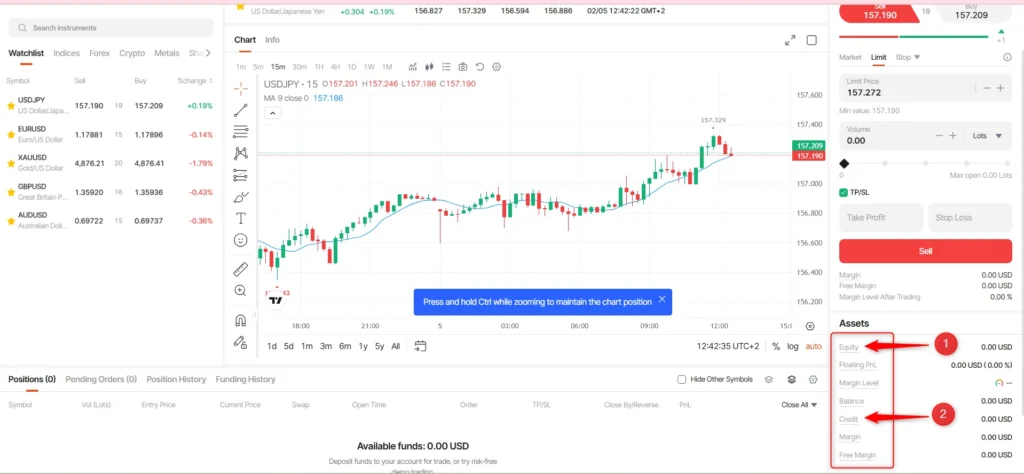Viewport: 1024px width, 474px height.
Task: Select the 4H timeframe
Action: point(335,67)
